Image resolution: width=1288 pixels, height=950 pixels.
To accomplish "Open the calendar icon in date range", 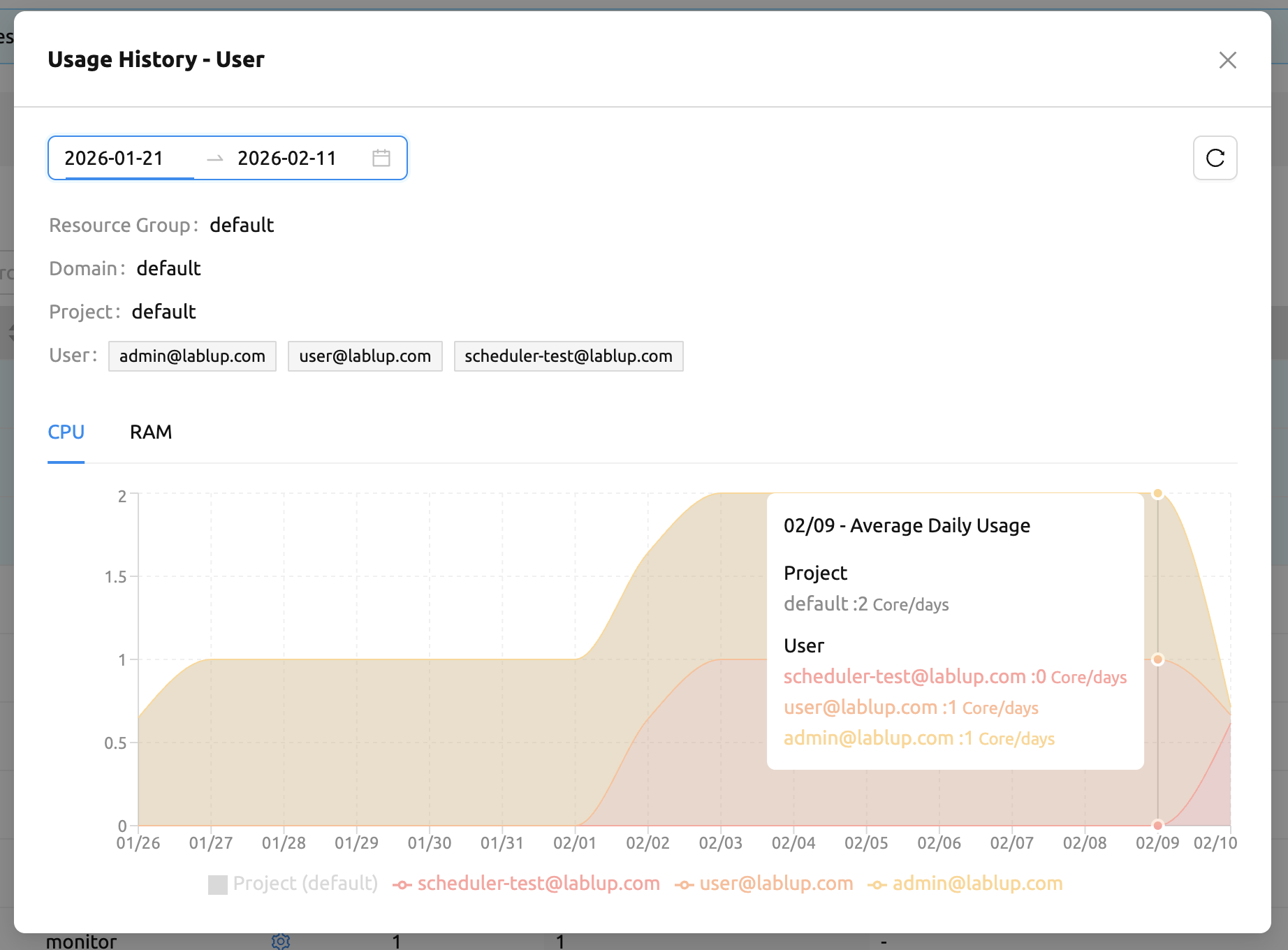I will [x=381, y=158].
